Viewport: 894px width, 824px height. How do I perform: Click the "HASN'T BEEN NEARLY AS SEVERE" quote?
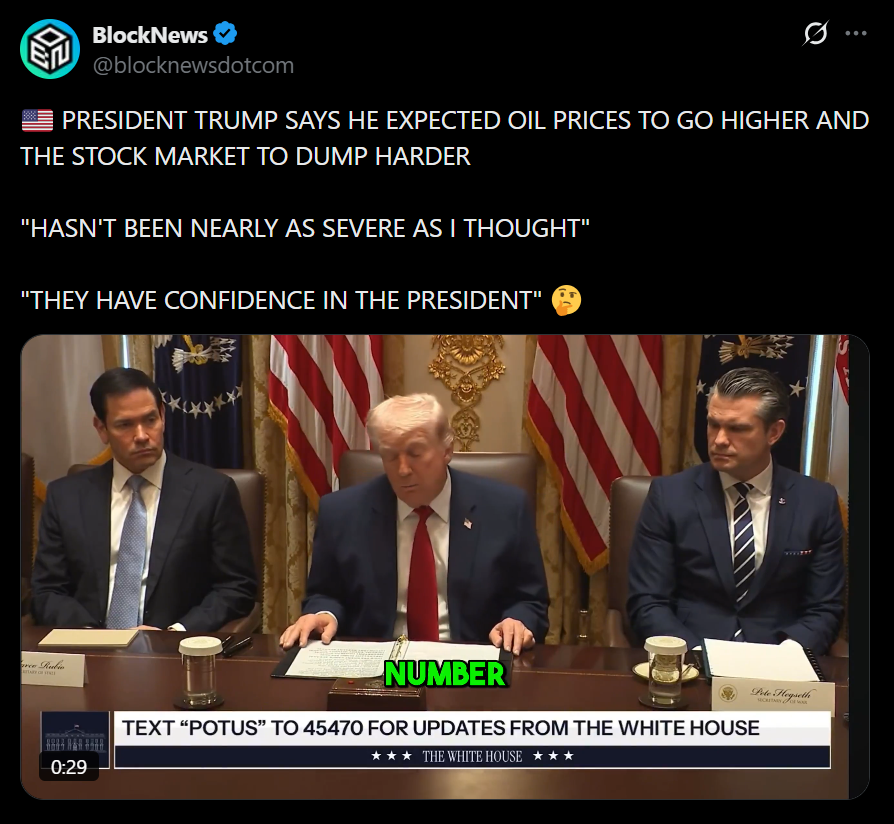coord(305,228)
